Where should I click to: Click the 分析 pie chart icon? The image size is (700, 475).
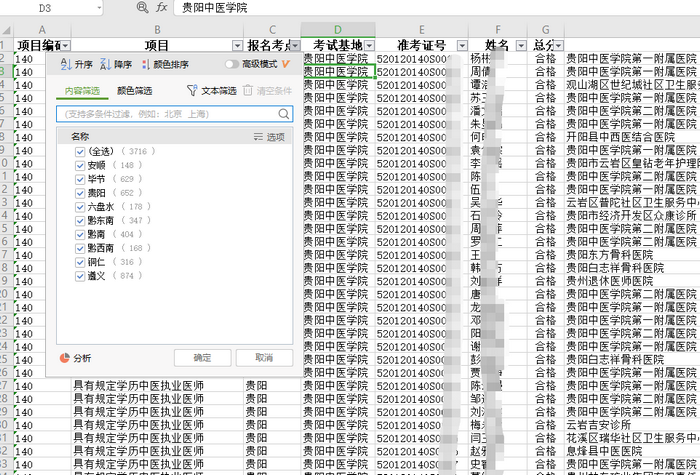click(65, 357)
